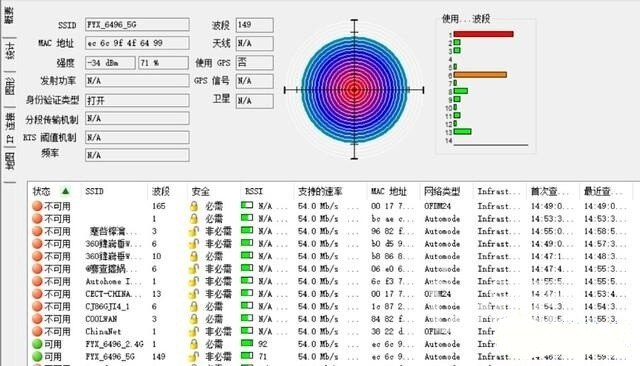This screenshot has height=366, width=640.
Task: Click the closed lock icon in the COOLWAN row
Action: (x=194, y=319)
